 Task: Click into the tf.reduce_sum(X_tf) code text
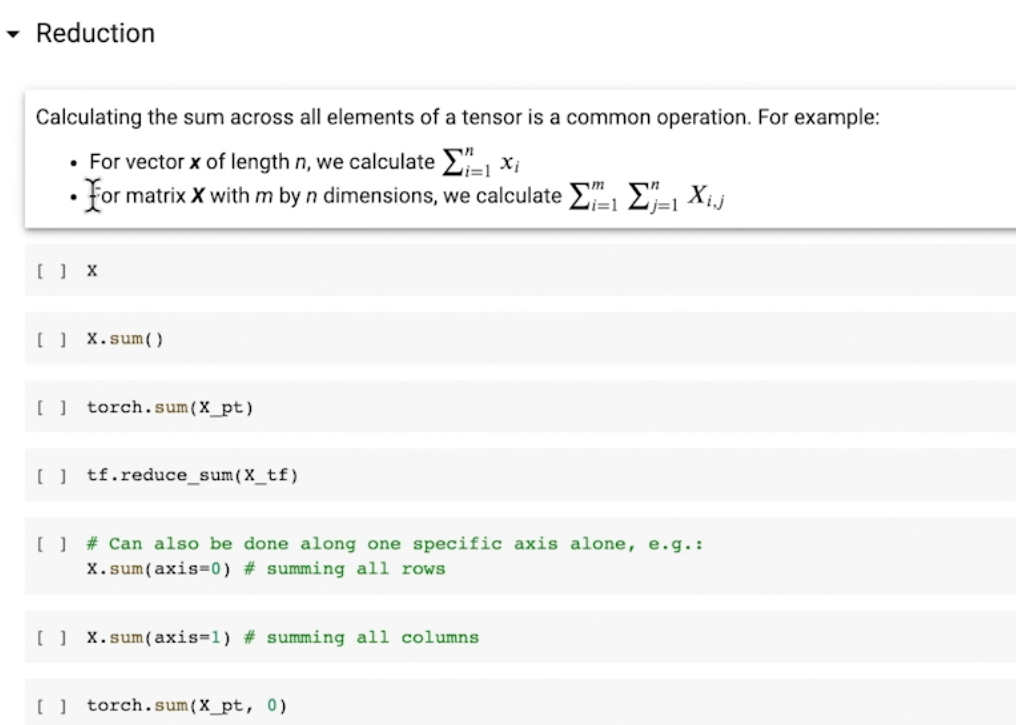[x=192, y=474]
